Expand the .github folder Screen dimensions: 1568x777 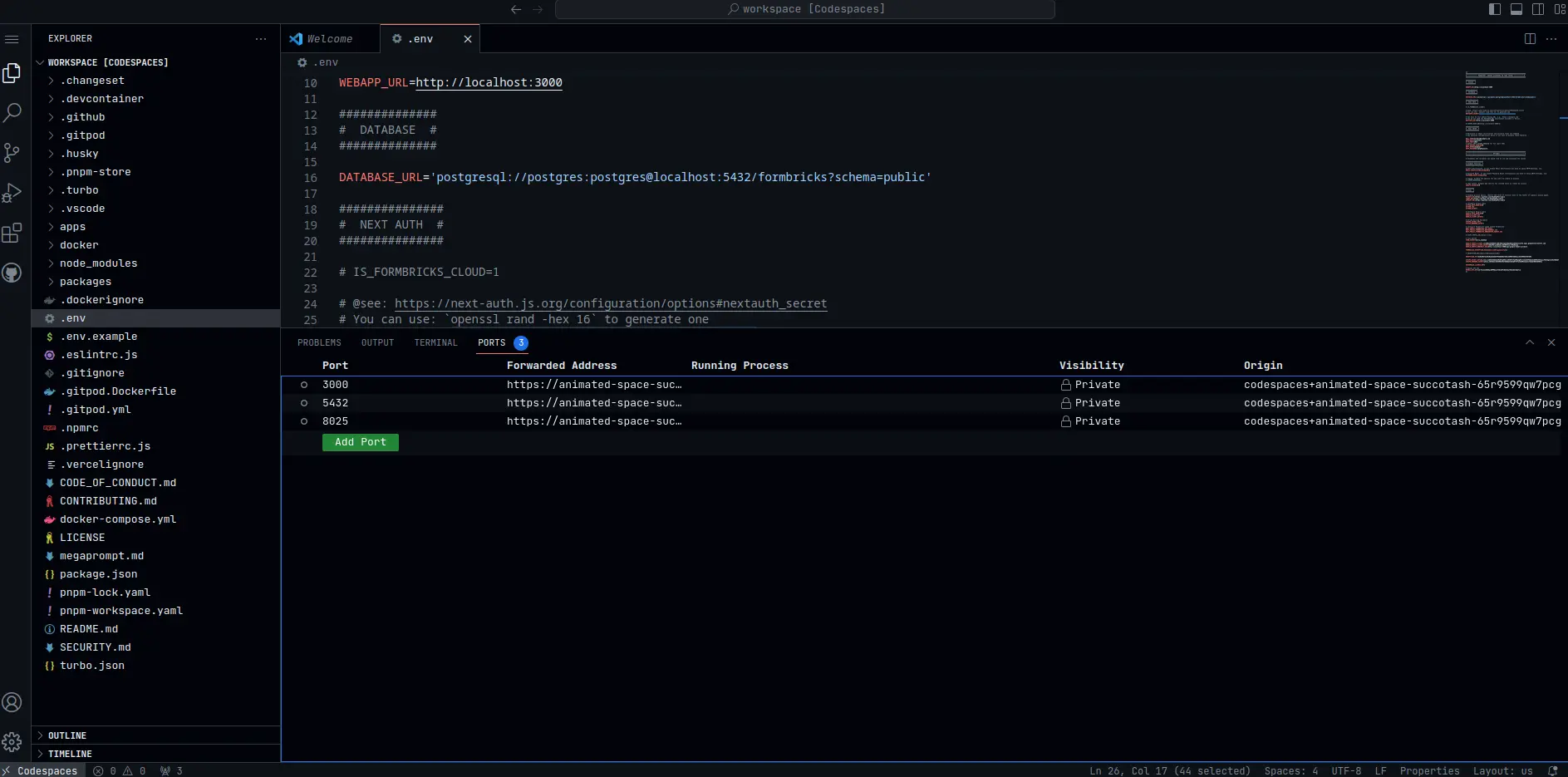pyautogui.click(x=82, y=117)
